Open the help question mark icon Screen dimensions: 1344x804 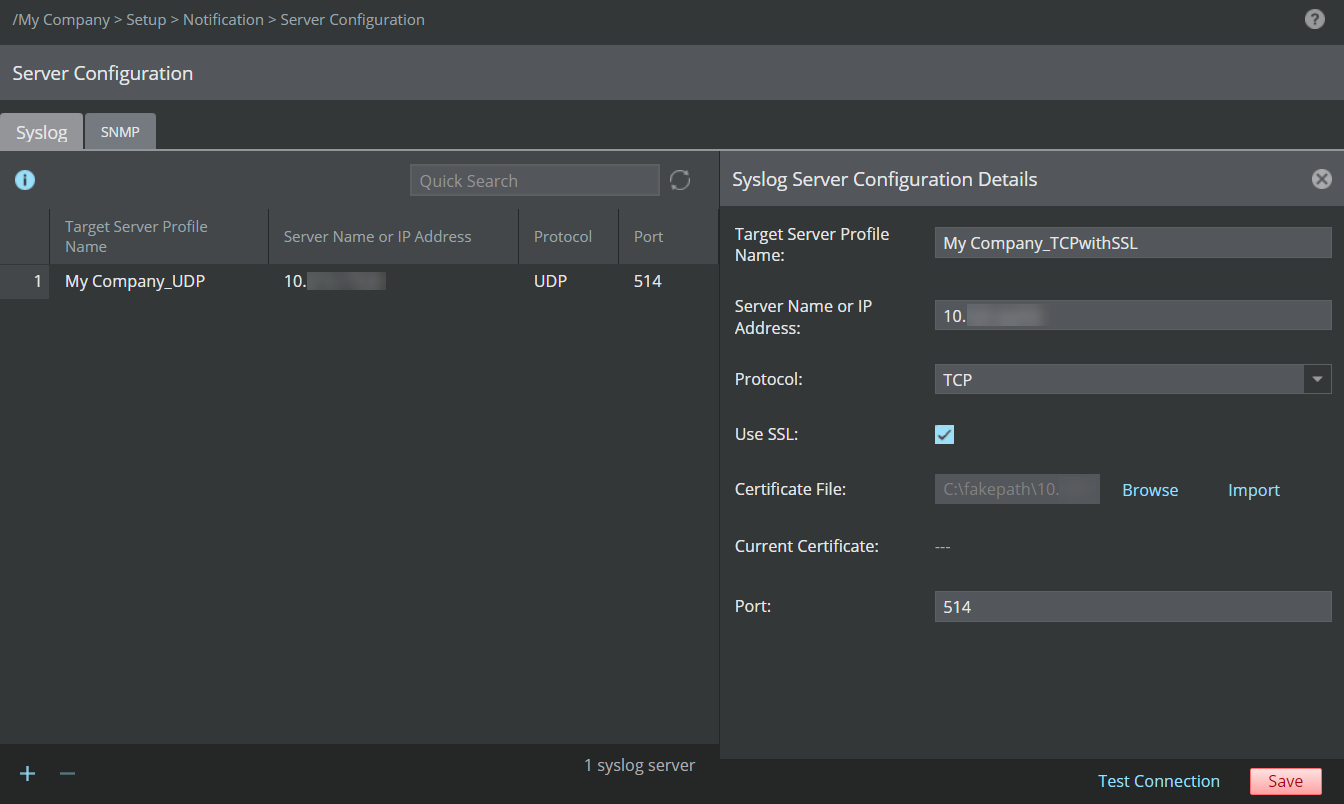click(1315, 19)
